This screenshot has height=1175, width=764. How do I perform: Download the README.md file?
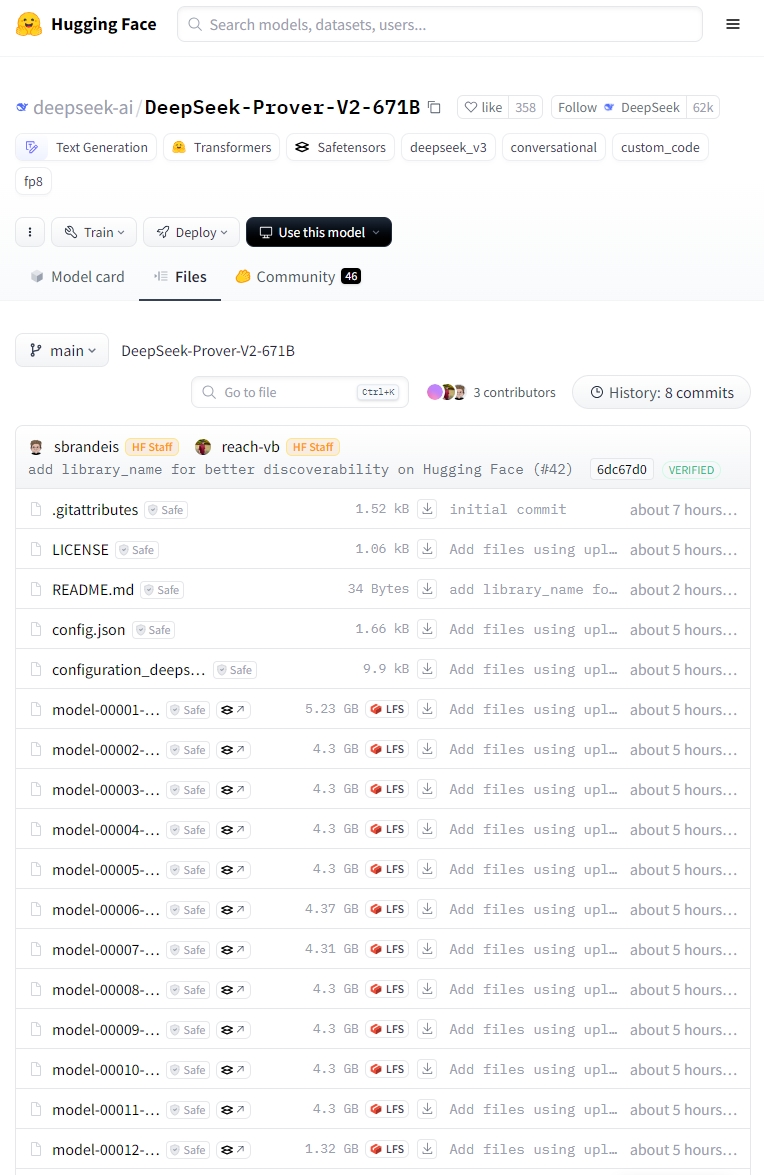pyautogui.click(x=427, y=589)
